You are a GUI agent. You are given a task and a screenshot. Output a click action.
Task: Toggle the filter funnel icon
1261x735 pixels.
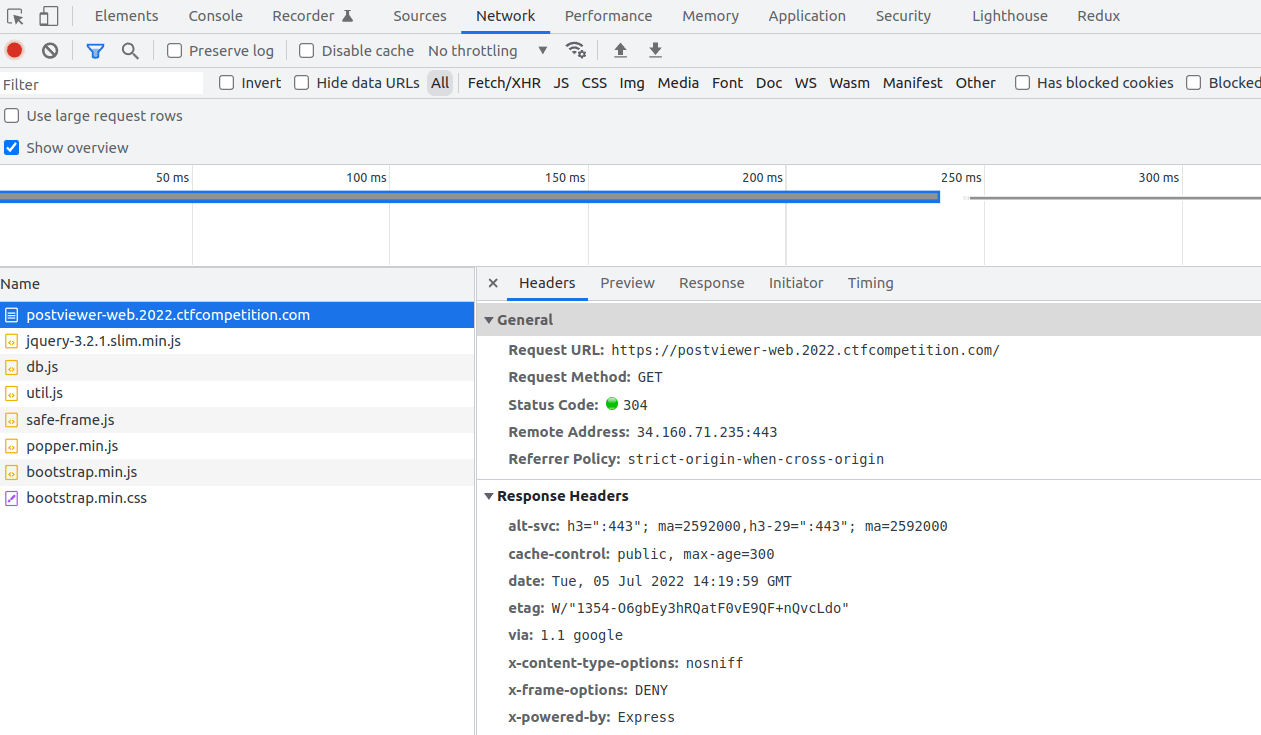[x=95, y=51]
